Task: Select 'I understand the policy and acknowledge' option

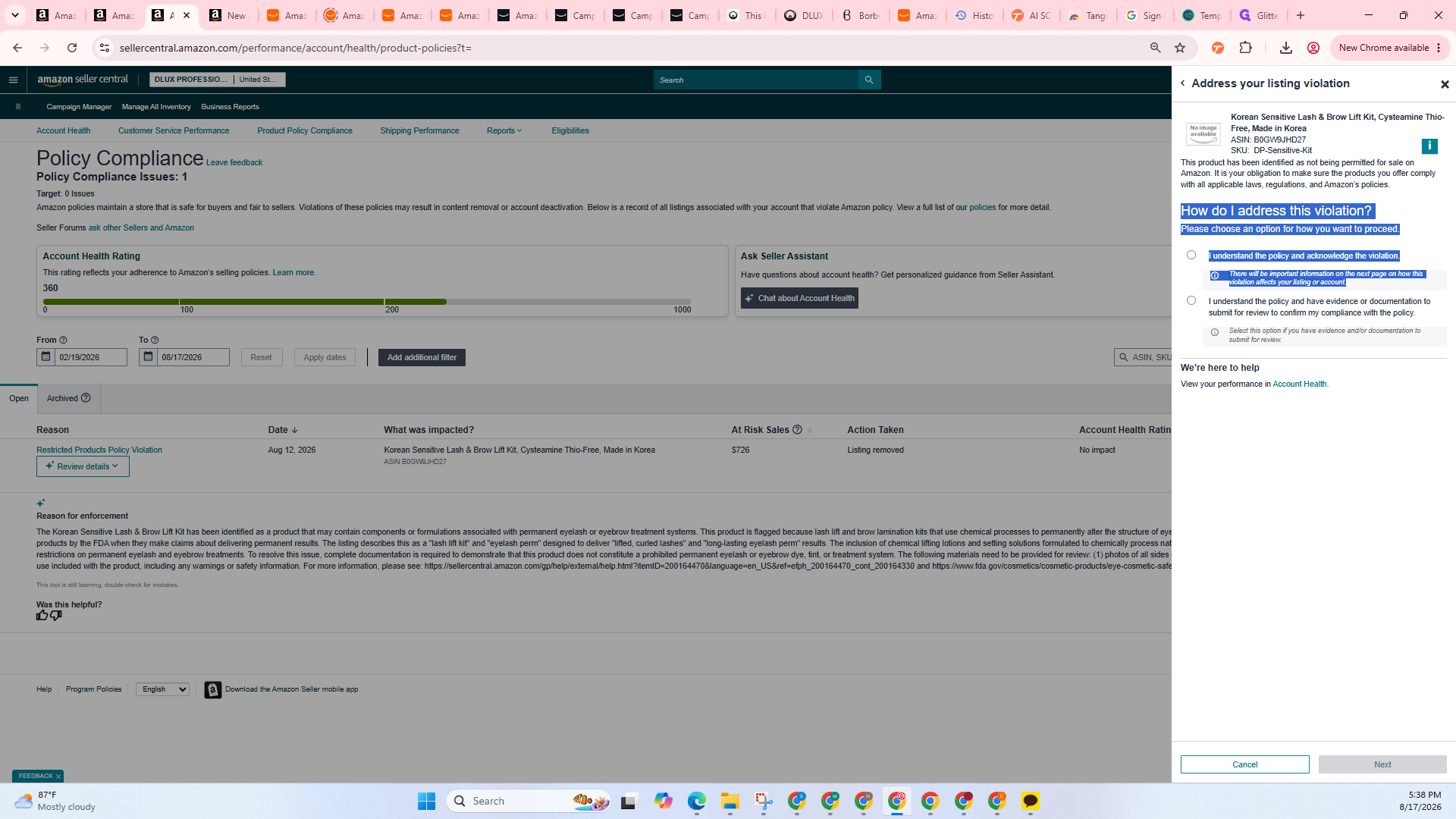Action: 1191,256
